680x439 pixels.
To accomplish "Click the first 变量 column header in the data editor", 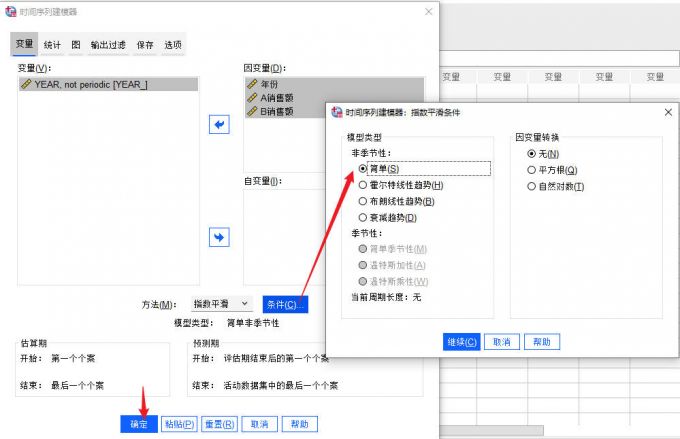I will point(451,77).
